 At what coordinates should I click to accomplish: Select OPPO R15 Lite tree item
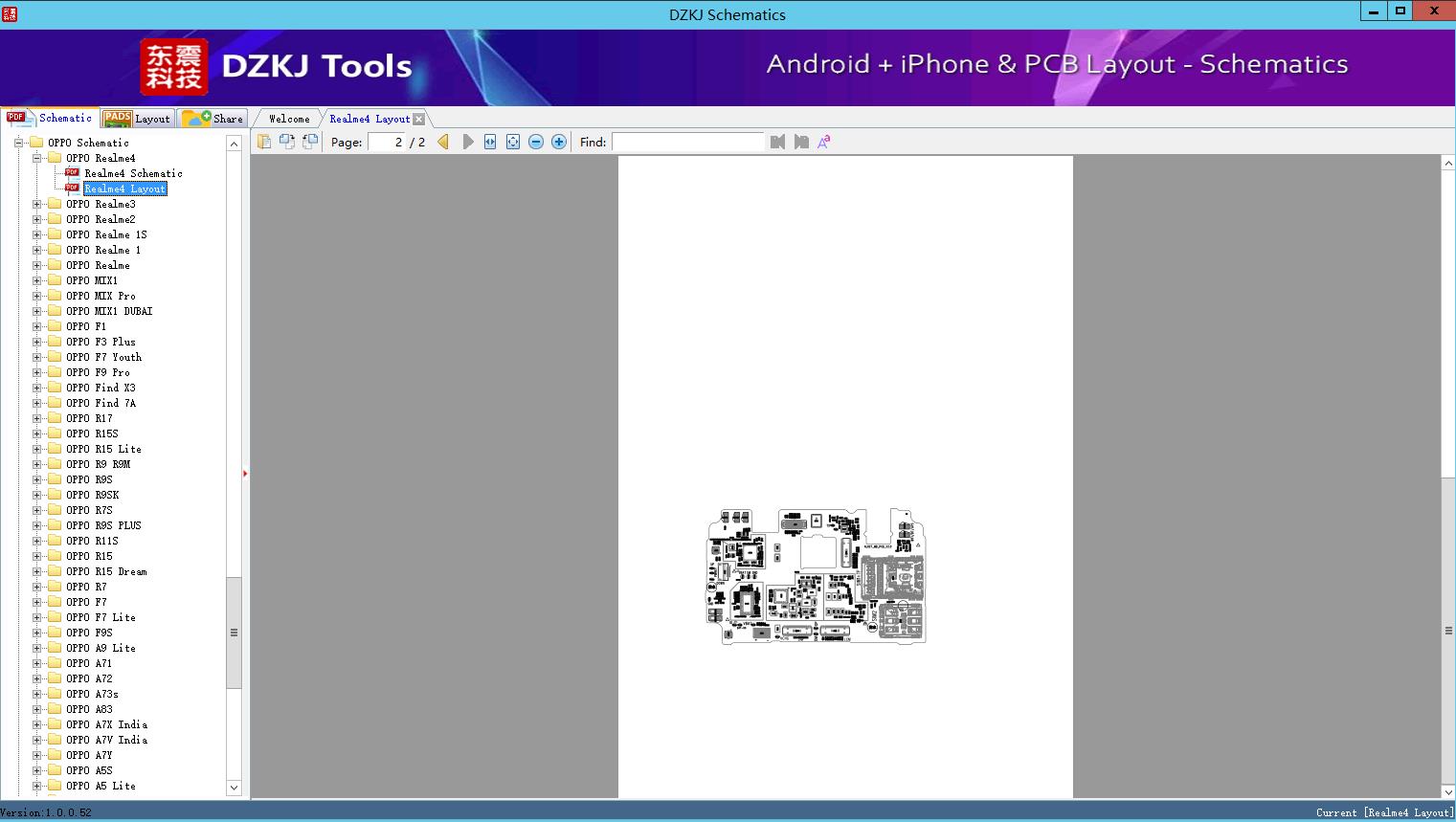pyautogui.click(x=103, y=449)
